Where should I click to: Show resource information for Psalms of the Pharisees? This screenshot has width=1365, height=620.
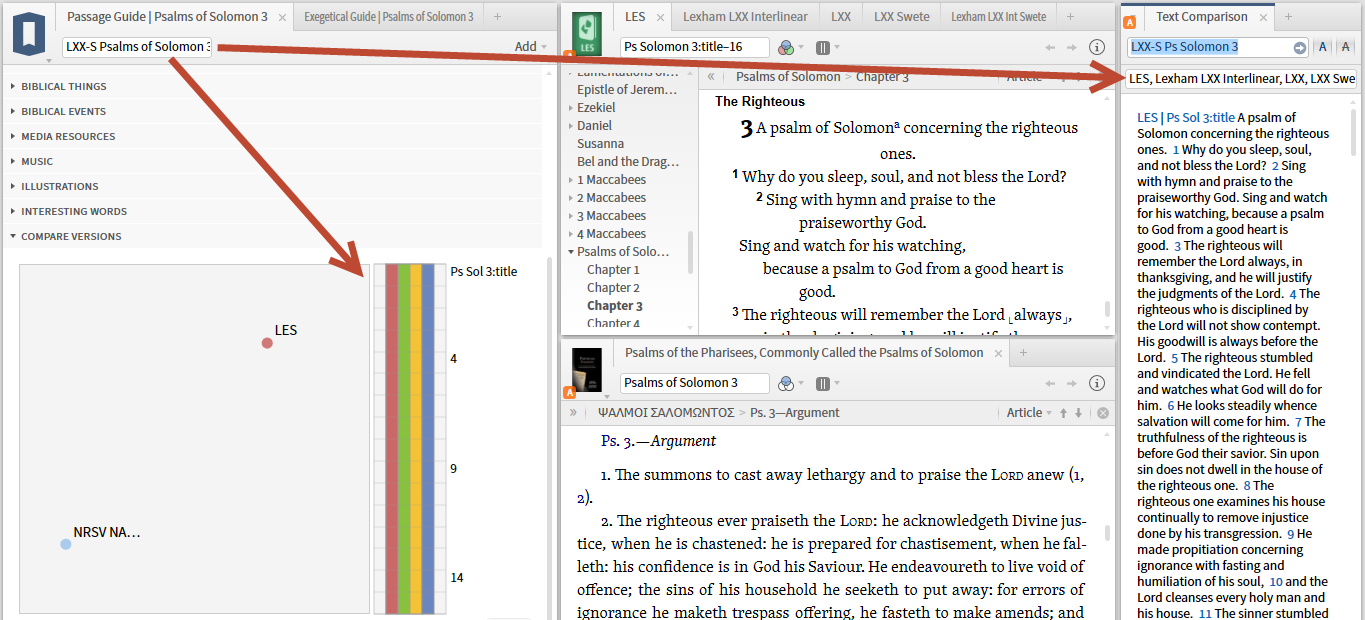1097,383
